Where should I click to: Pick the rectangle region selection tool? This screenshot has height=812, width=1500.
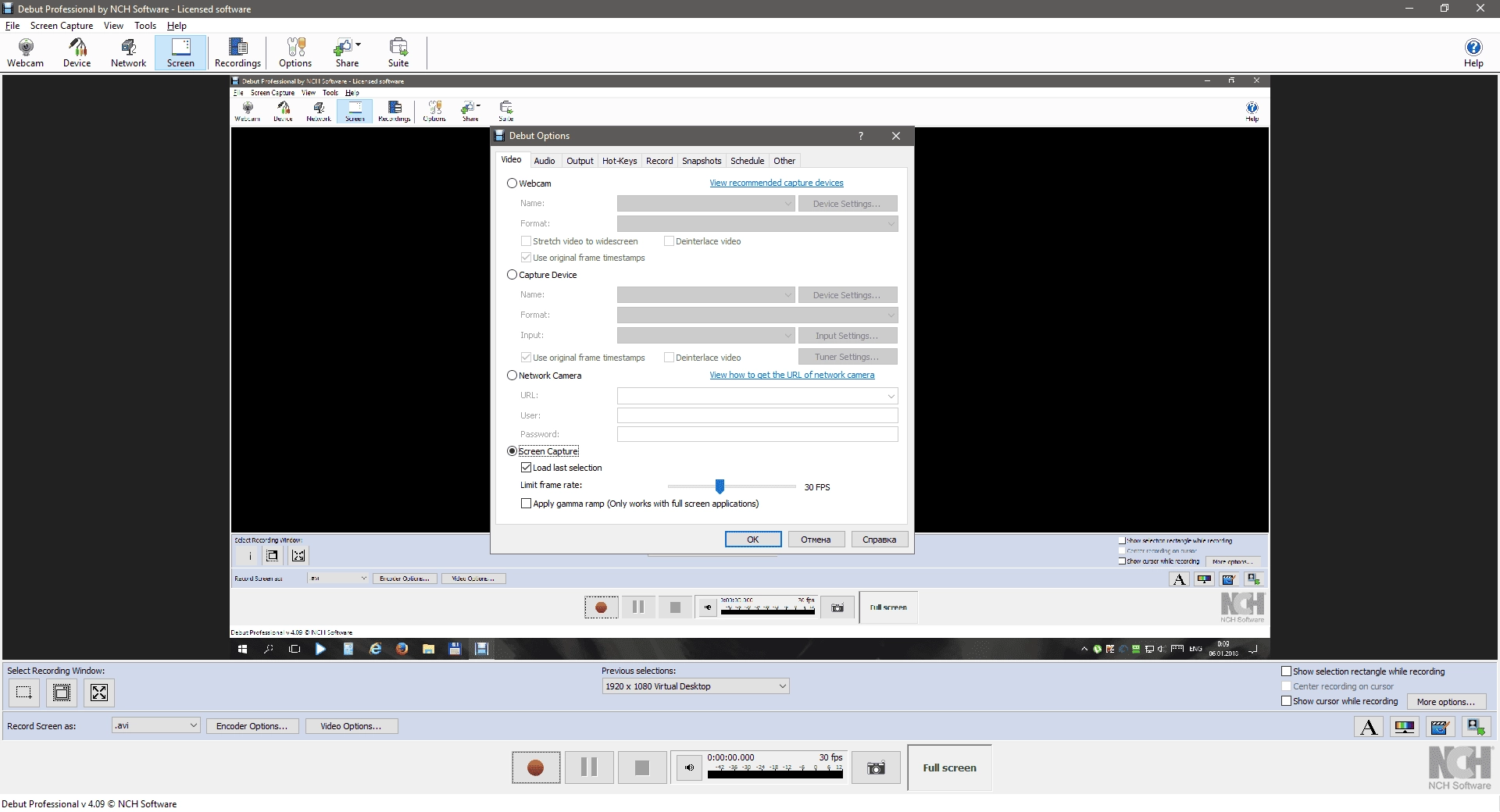coord(24,693)
